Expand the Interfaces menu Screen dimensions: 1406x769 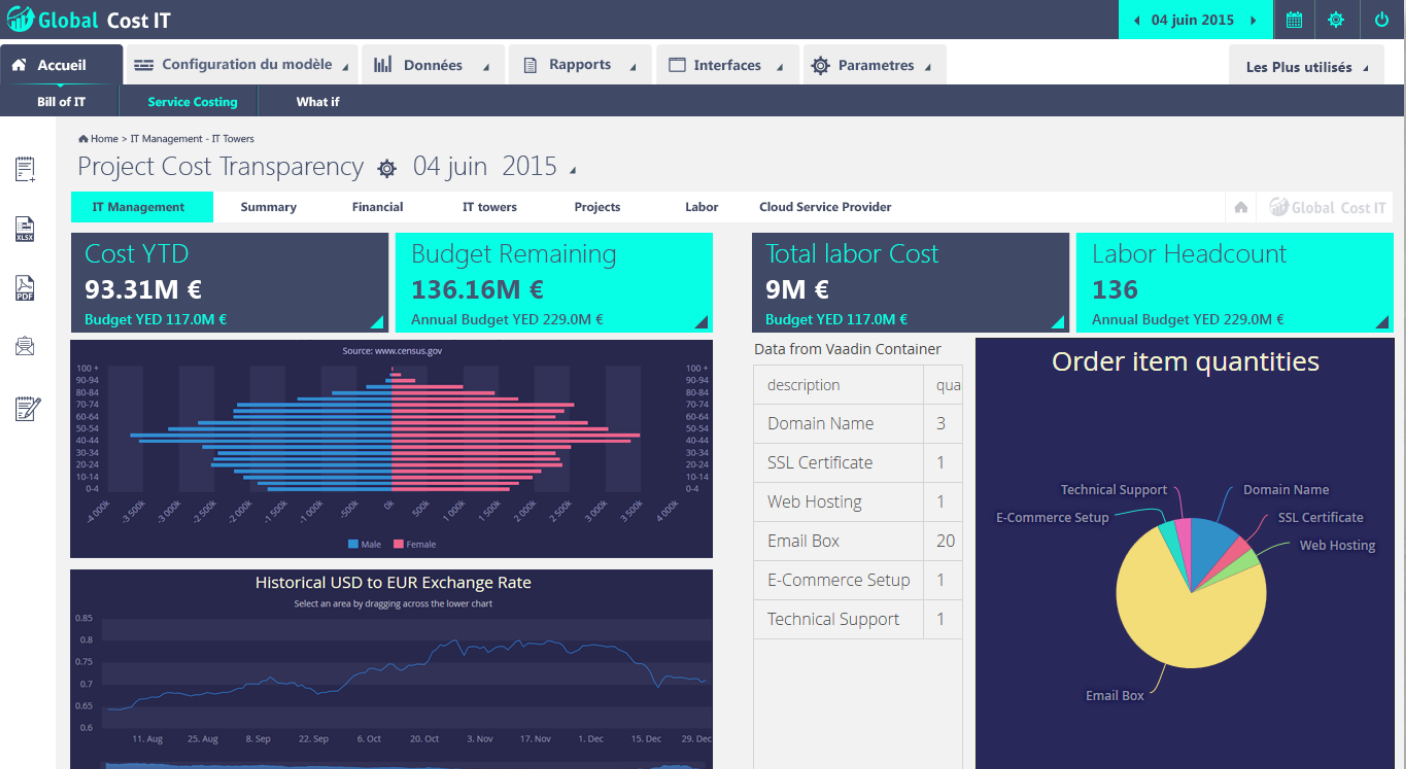point(727,65)
